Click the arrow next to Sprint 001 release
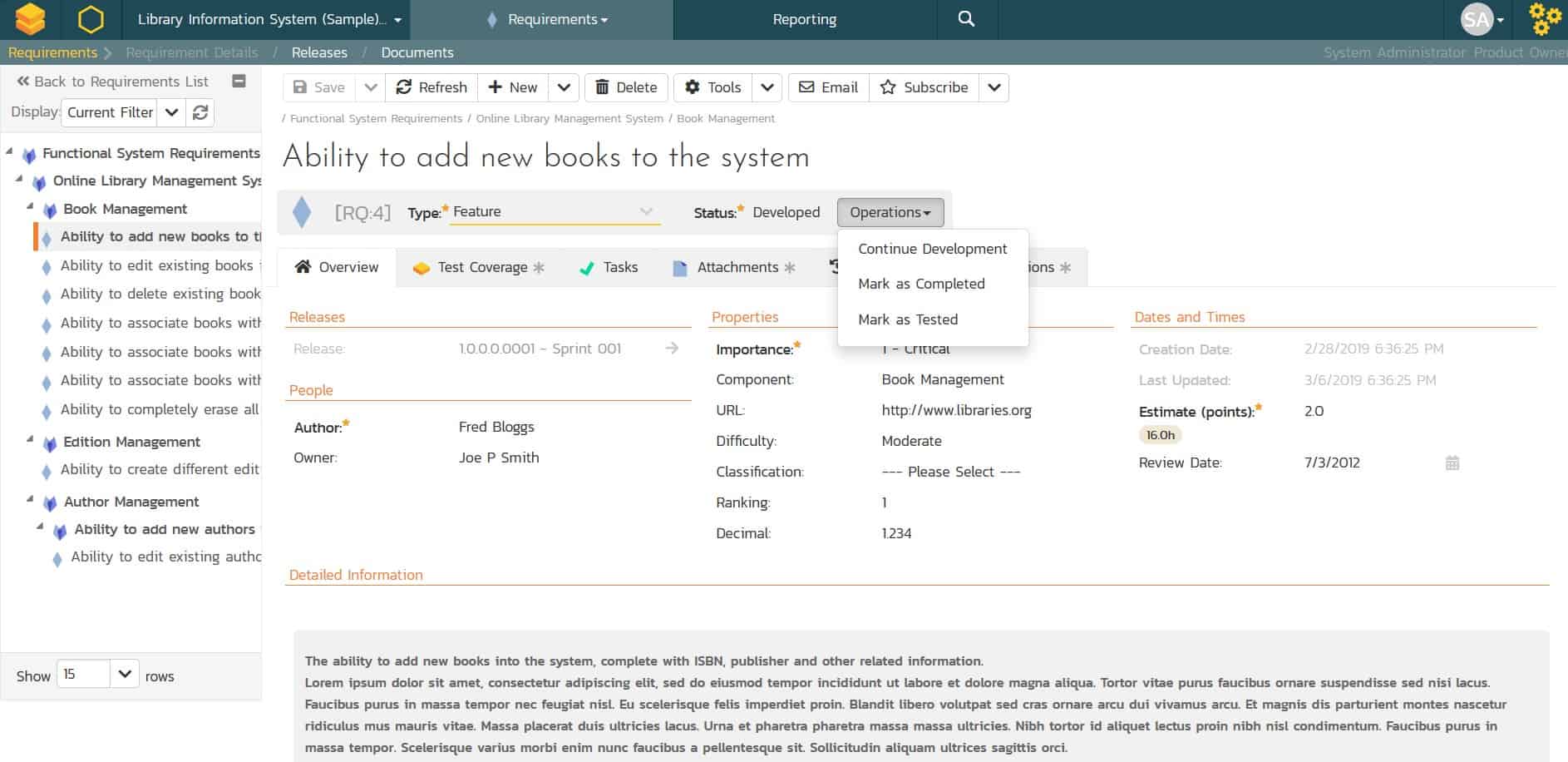1568x762 pixels. [x=672, y=349]
